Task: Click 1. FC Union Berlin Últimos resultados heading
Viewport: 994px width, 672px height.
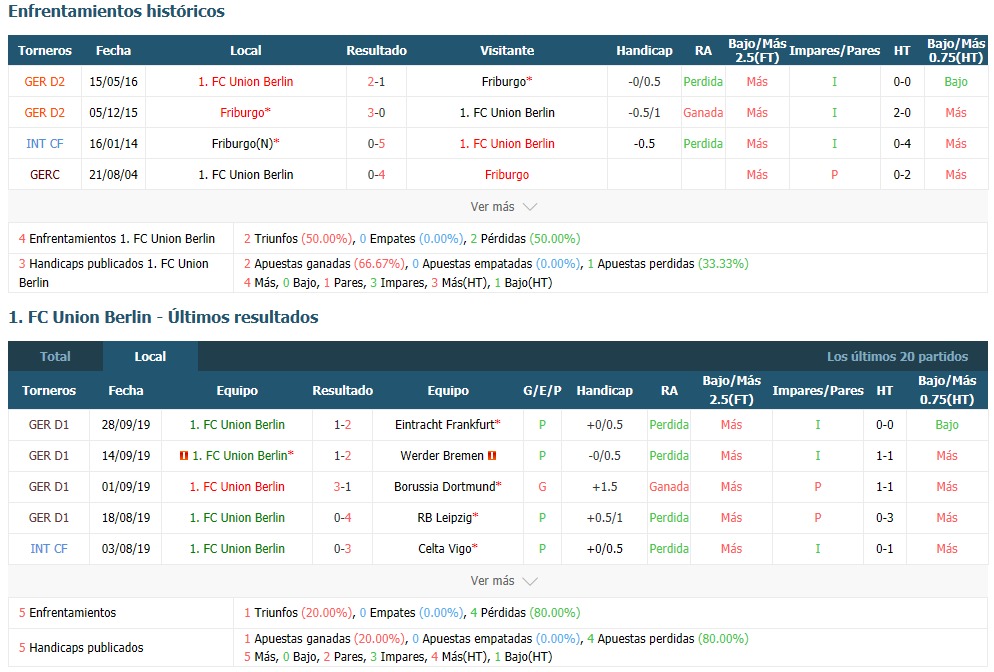Action: [x=163, y=317]
